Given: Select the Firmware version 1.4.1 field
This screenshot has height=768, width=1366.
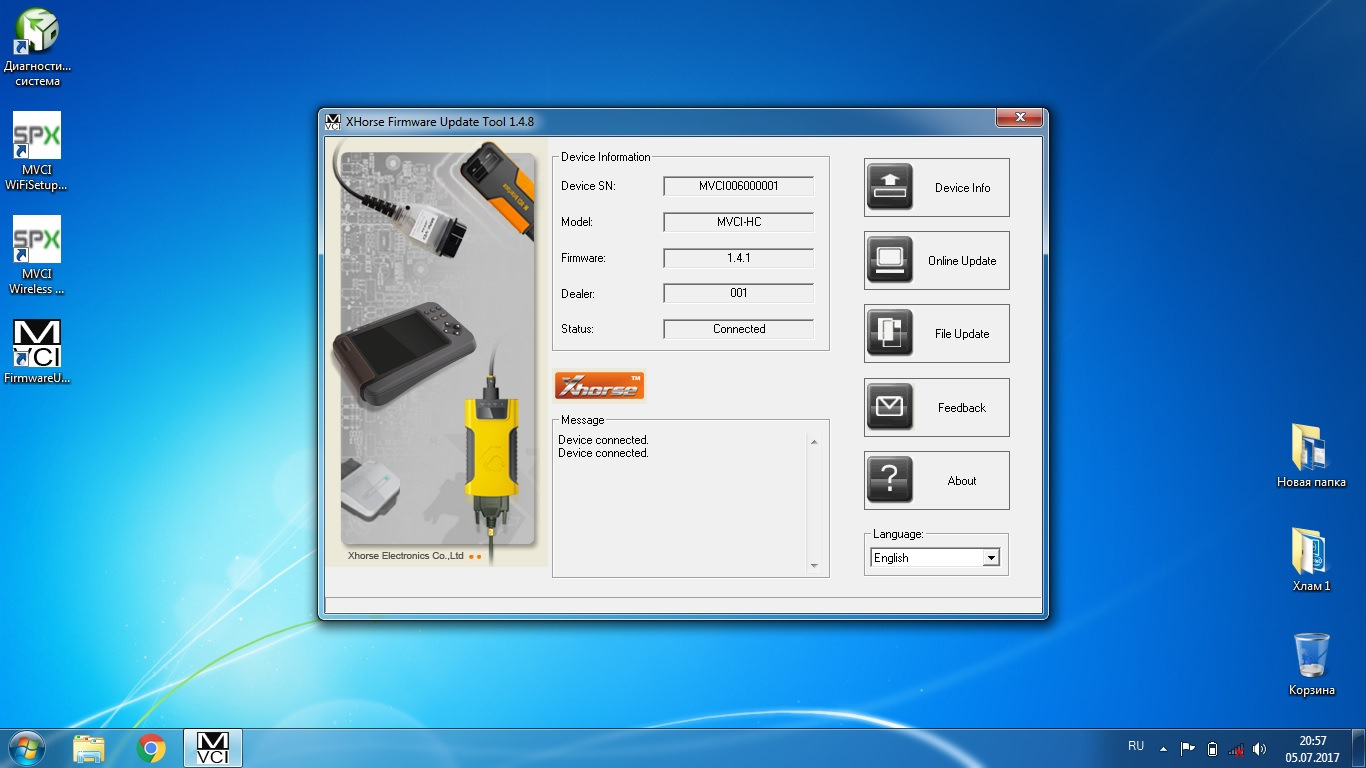Looking at the screenshot, I should point(739,258).
